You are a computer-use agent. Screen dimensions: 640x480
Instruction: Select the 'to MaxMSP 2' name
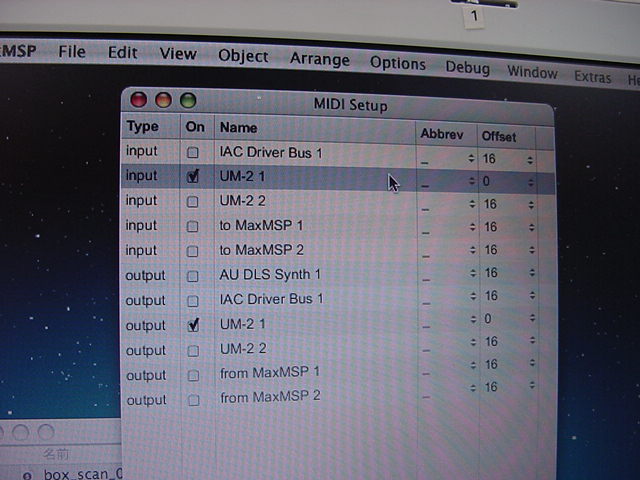261,250
